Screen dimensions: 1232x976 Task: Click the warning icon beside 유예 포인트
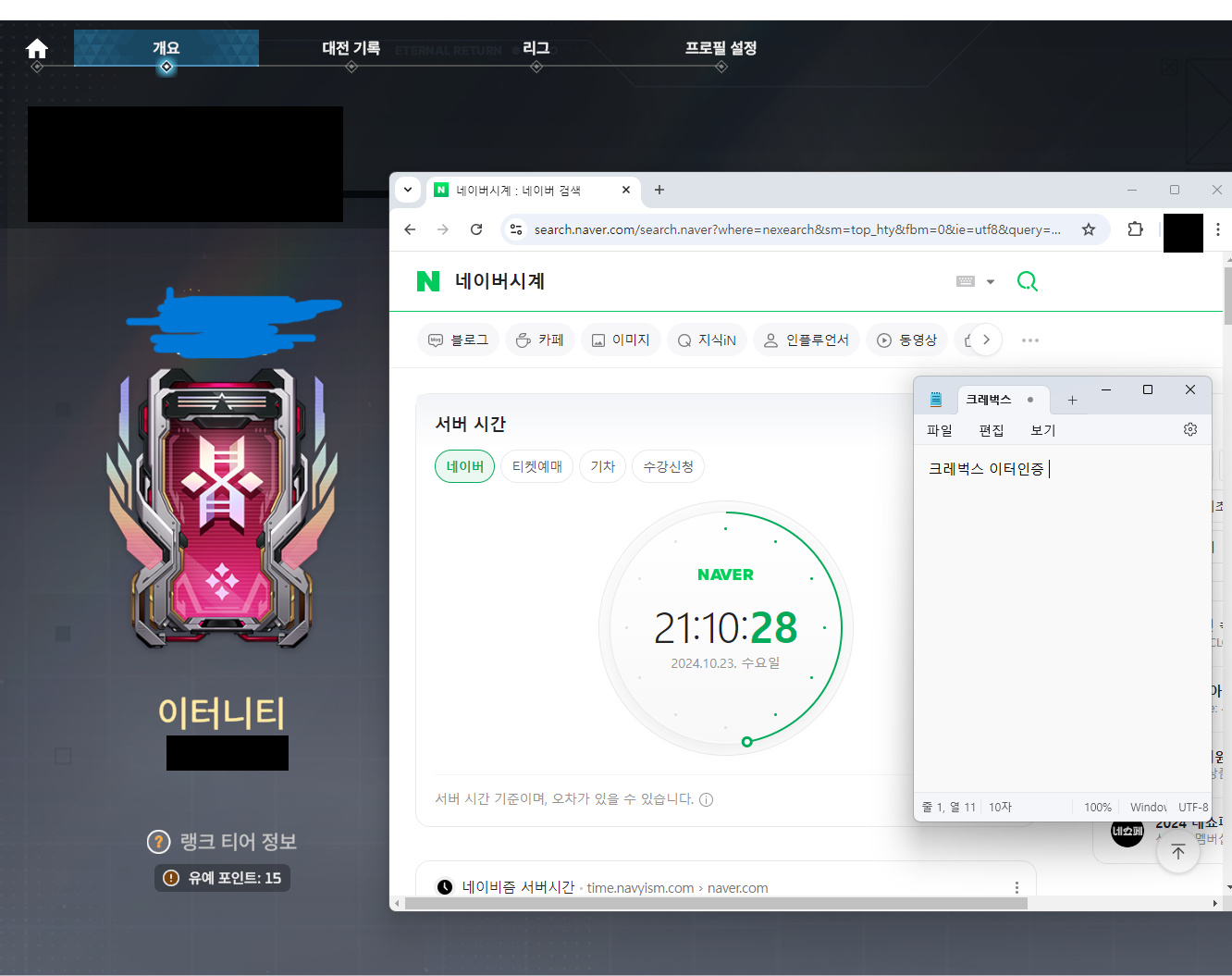(x=171, y=878)
